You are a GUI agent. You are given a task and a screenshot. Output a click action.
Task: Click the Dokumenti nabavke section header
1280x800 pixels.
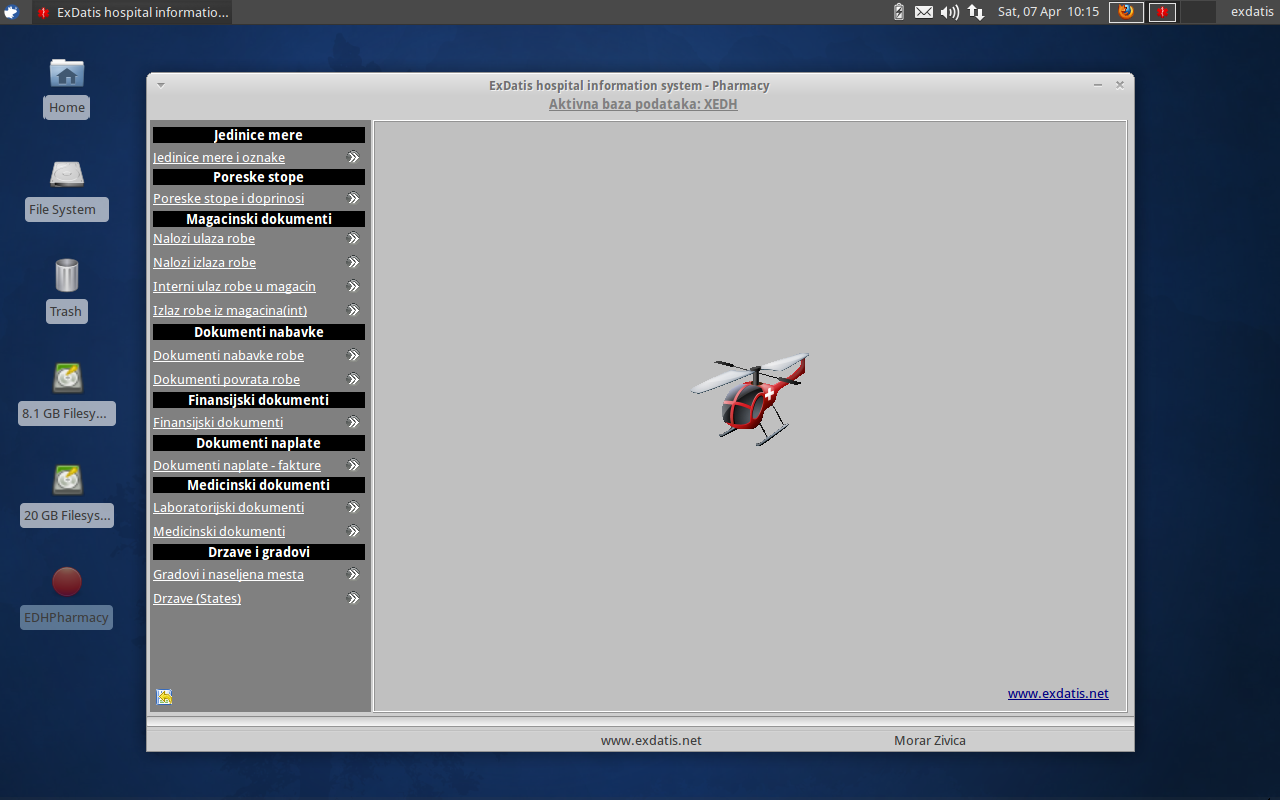[x=258, y=332]
